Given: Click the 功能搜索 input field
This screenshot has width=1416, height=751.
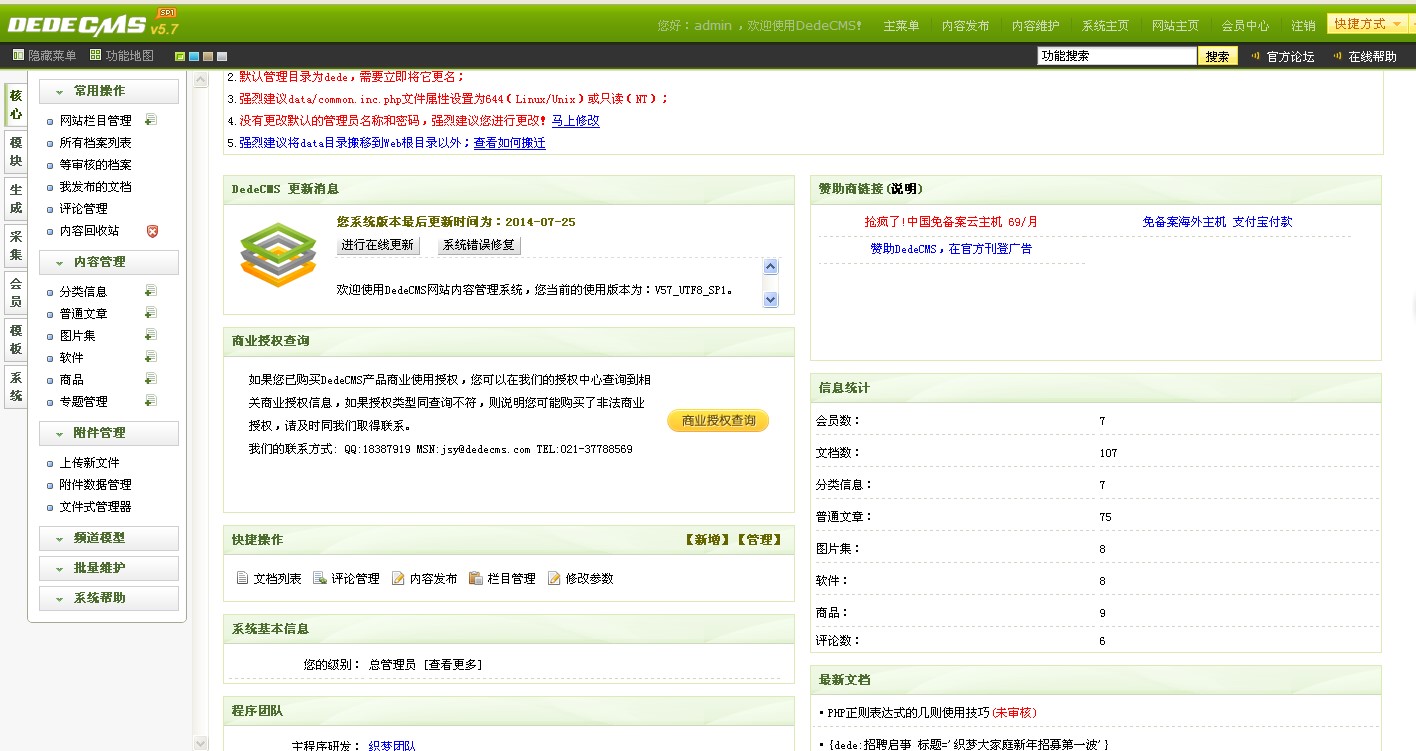Looking at the screenshot, I should 1116,56.
